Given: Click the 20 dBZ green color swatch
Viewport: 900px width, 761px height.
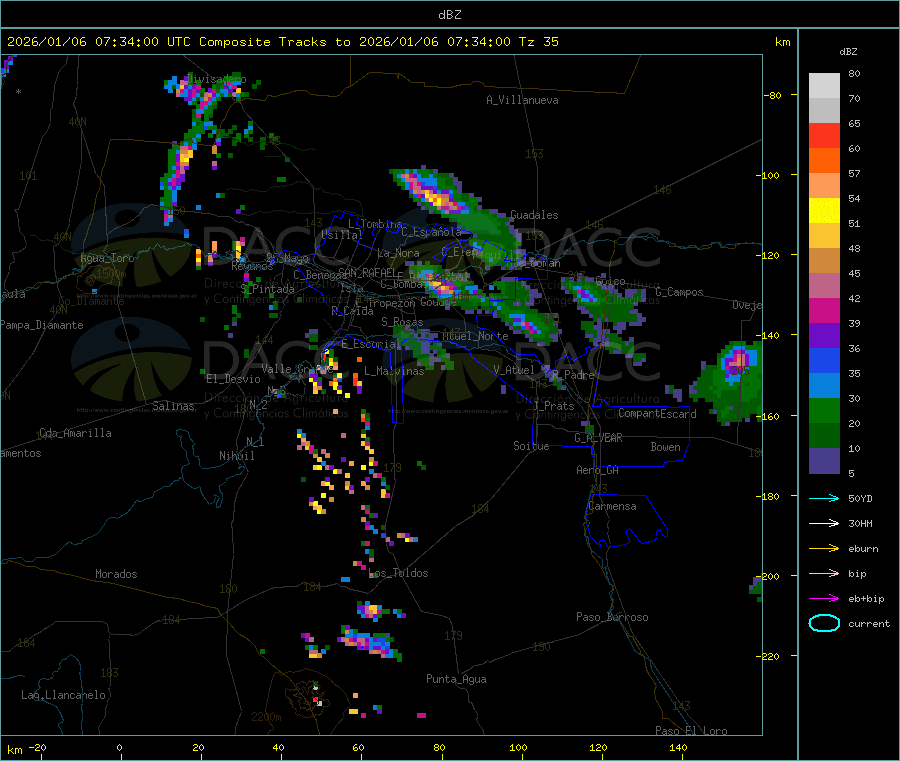Looking at the screenshot, I should point(824,410).
